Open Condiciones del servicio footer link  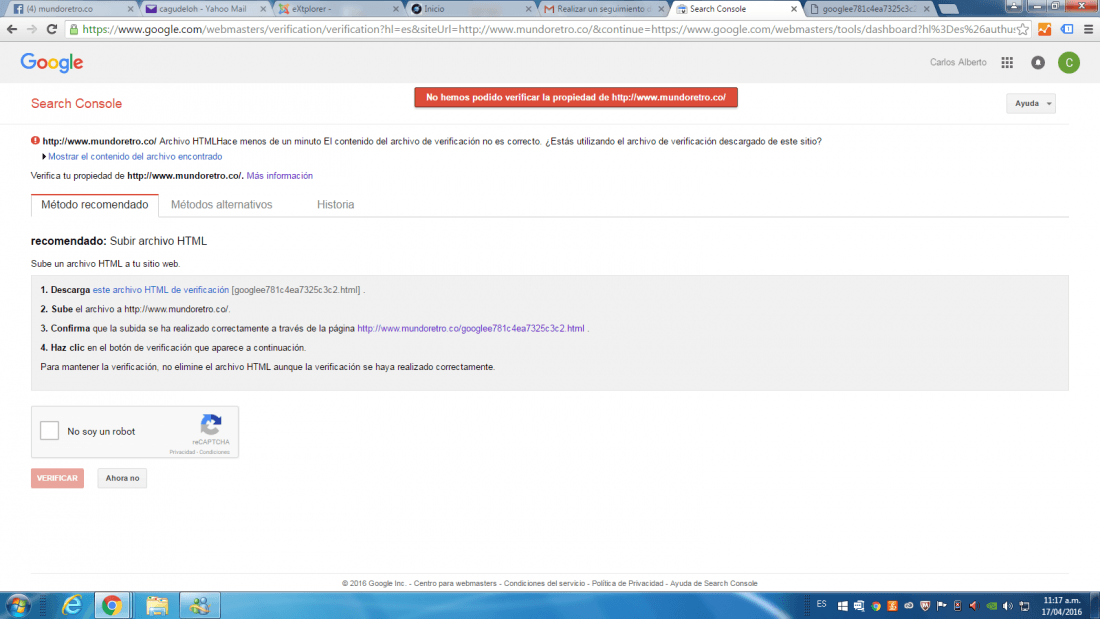pyautogui.click(x=544, y=583)
